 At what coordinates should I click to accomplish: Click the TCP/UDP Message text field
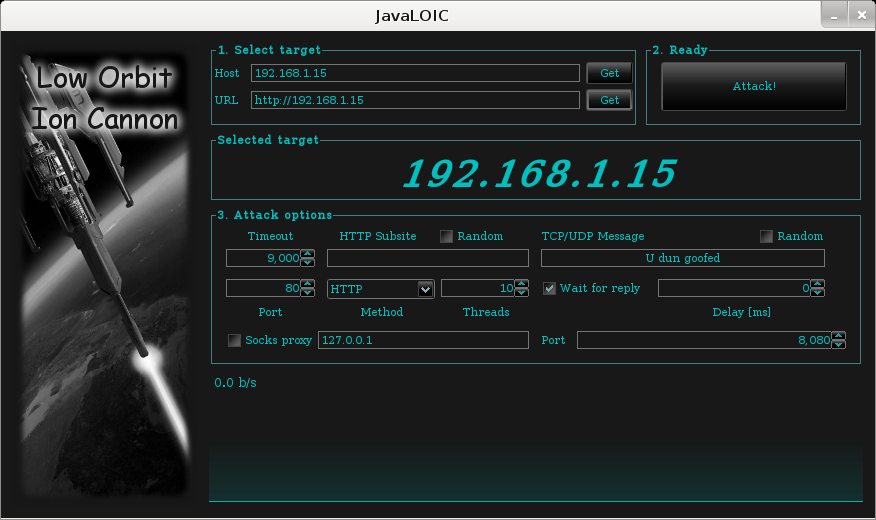[682, 258]
